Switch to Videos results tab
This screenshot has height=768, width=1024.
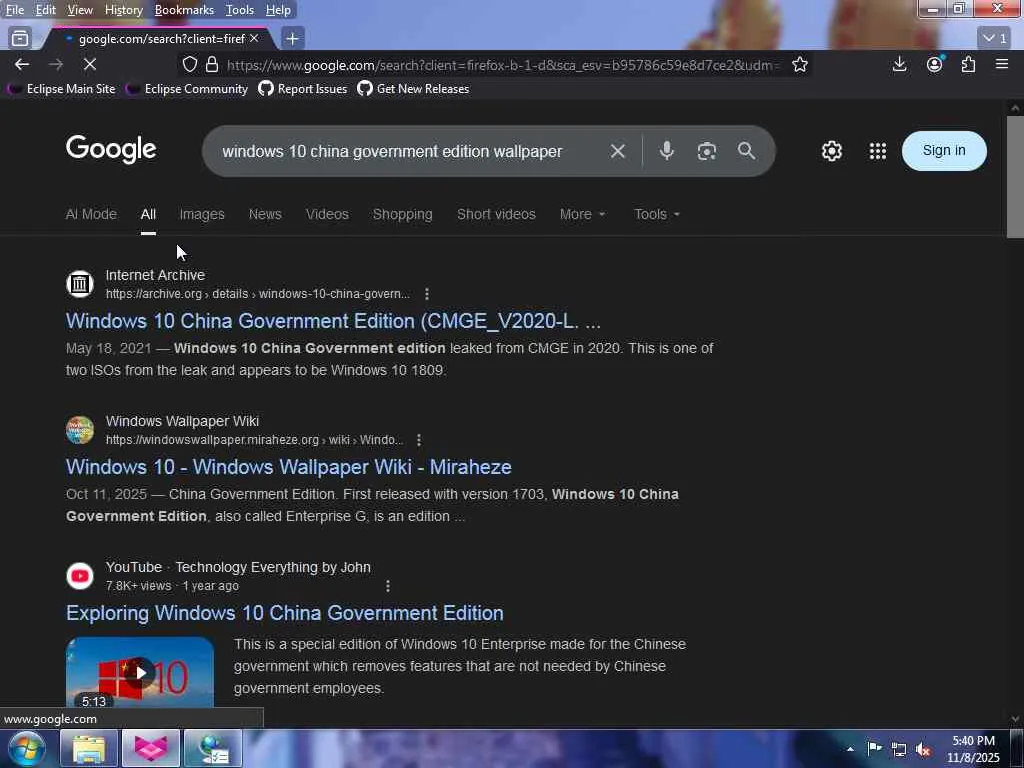coord(327,214)
